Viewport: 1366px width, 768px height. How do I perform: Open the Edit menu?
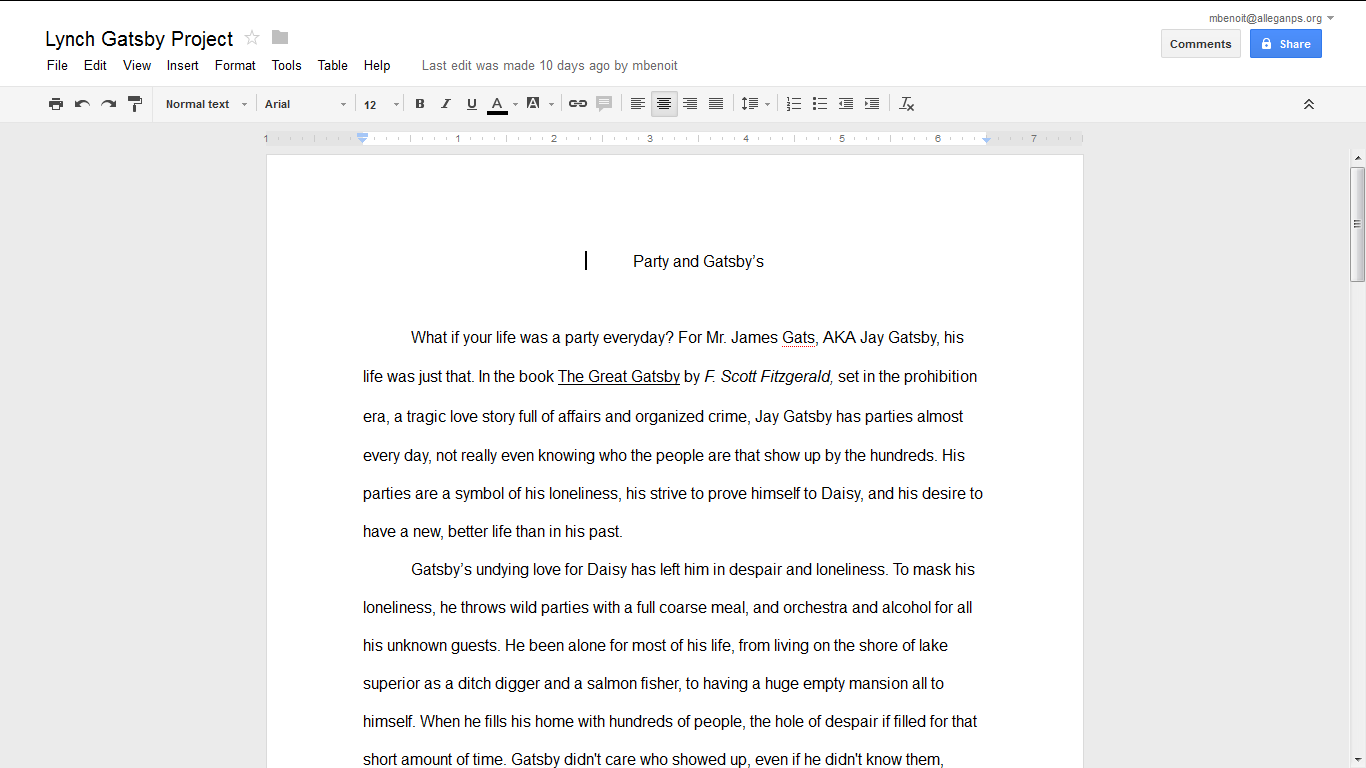click(x=95, y=65)
